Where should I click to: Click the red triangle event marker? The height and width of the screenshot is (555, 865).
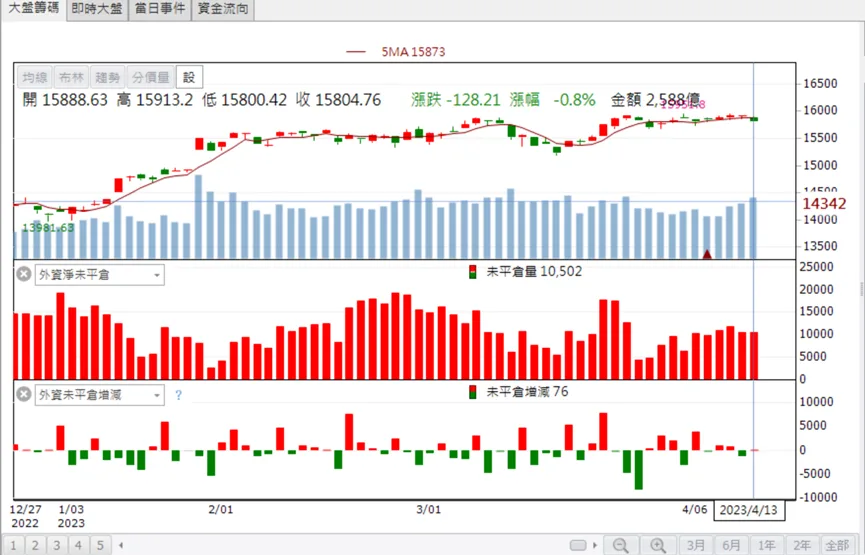[707, 254]
